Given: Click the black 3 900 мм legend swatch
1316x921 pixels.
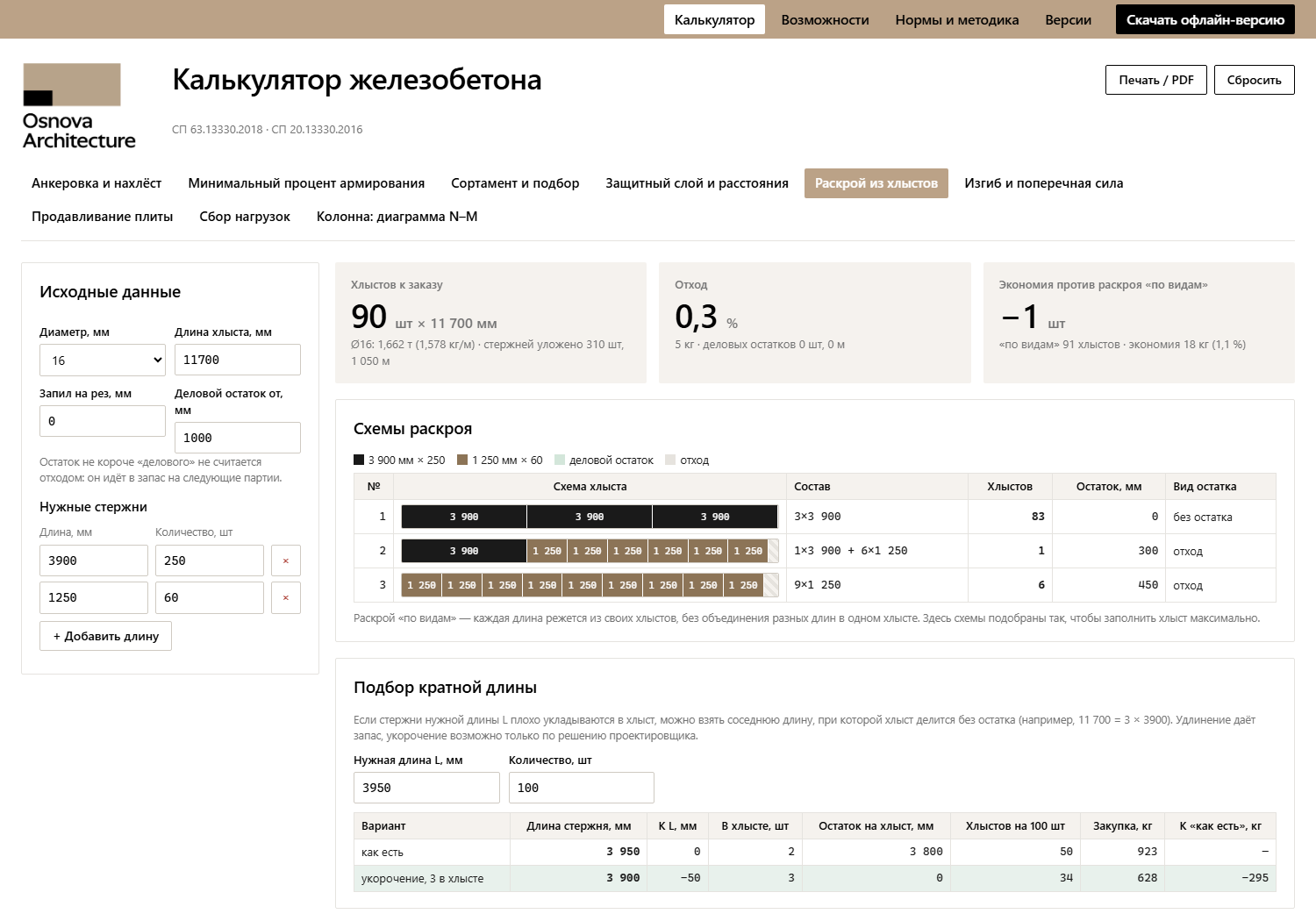Looking at the screenshot, I should [x=359, y=460].
